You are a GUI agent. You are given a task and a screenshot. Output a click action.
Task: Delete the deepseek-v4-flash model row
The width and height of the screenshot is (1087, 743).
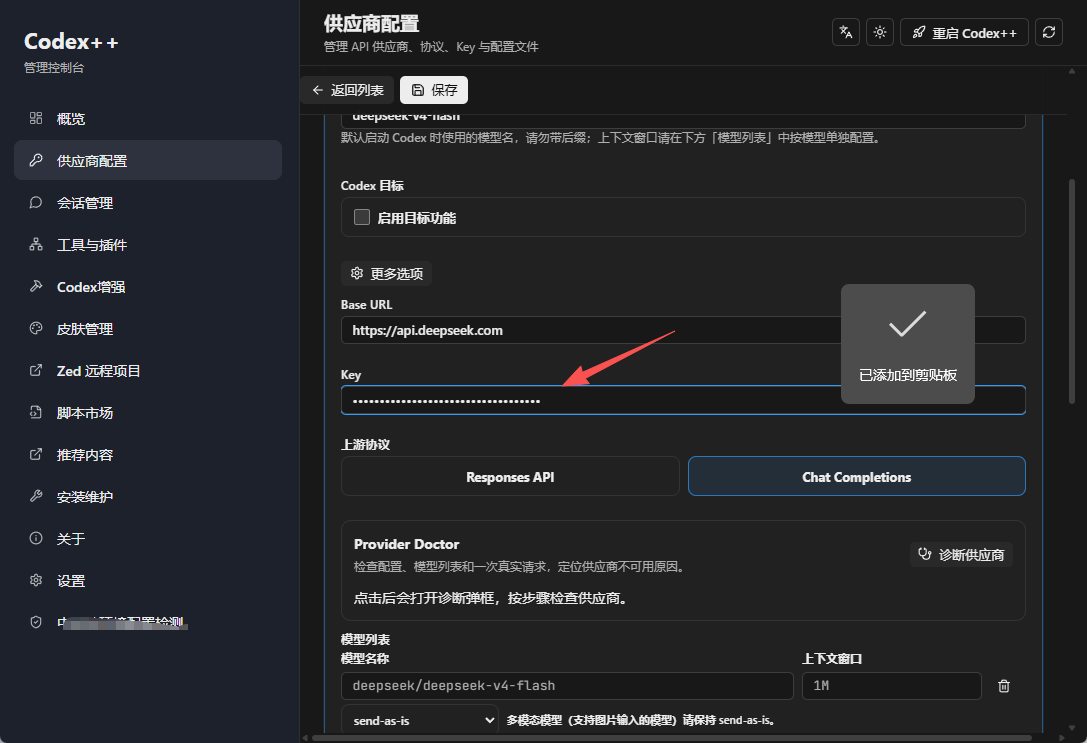(1004, 686)
